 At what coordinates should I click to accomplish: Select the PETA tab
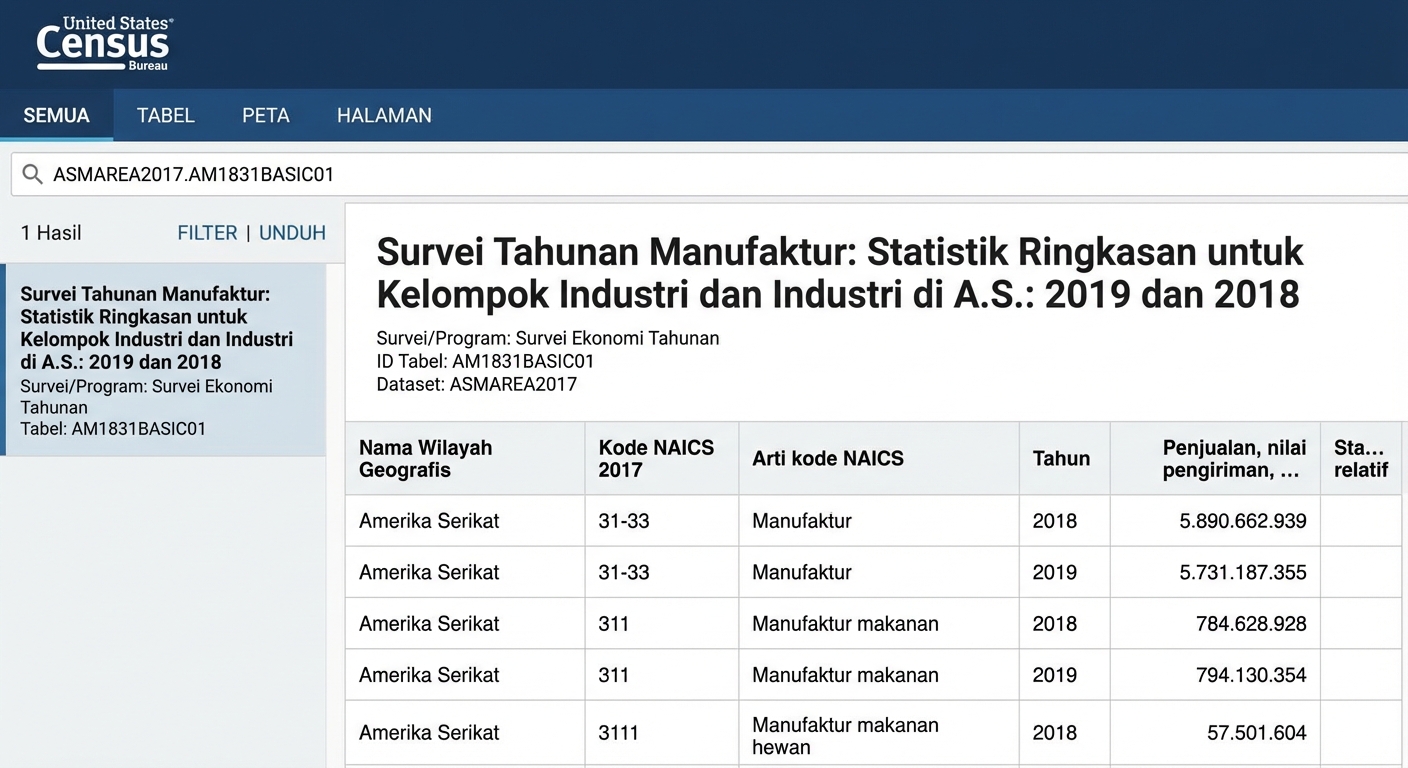[x=265, y=115]
